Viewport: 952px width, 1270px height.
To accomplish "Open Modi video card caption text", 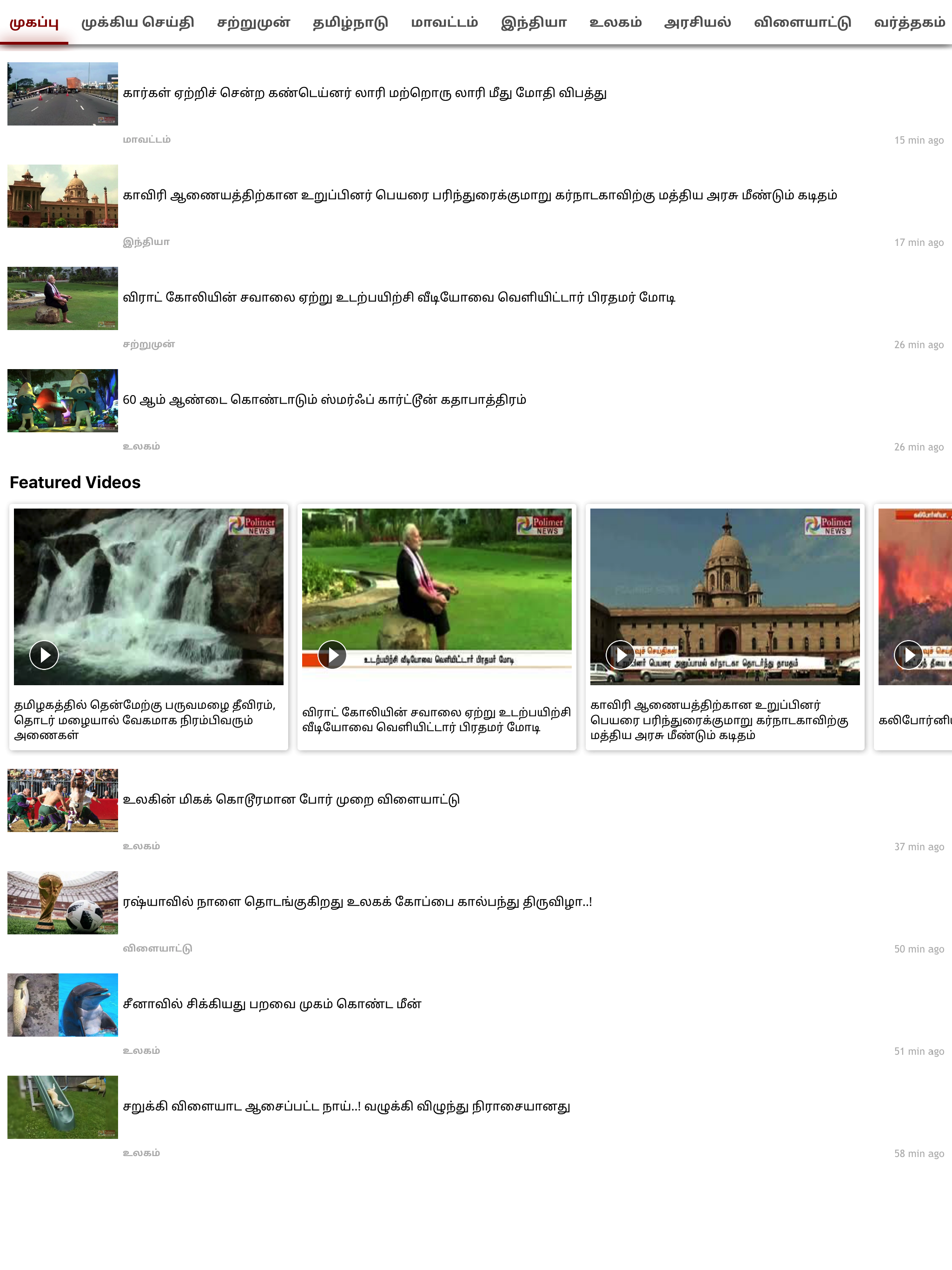I will click(x=436, y=720).
